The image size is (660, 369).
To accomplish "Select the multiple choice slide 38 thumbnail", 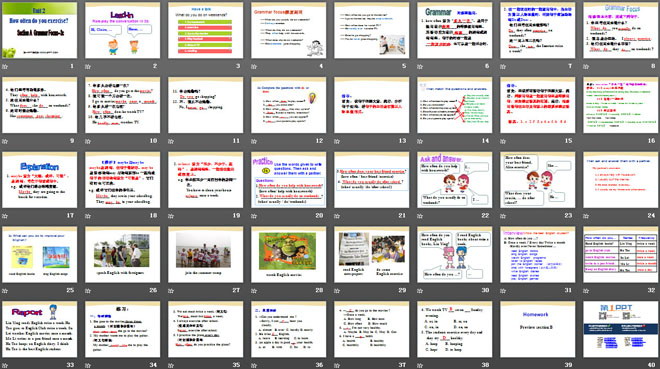I will [455, 329].
